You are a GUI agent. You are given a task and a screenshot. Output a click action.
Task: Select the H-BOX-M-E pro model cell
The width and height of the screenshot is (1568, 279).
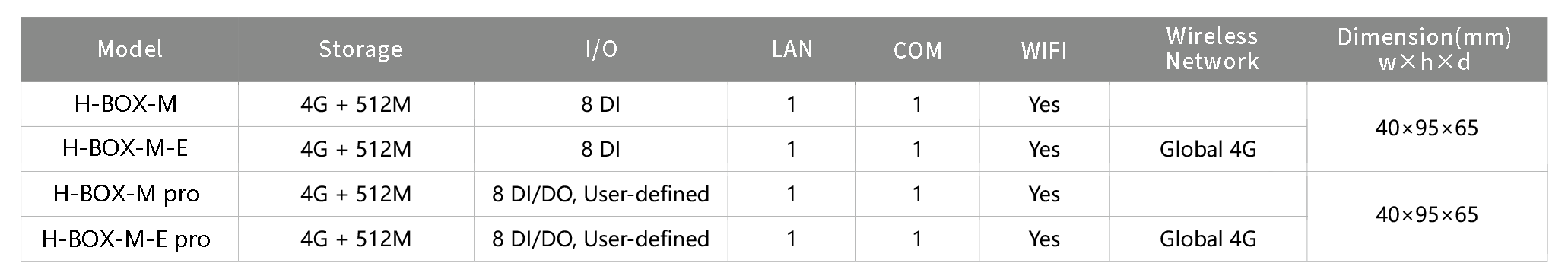[129, 239]
